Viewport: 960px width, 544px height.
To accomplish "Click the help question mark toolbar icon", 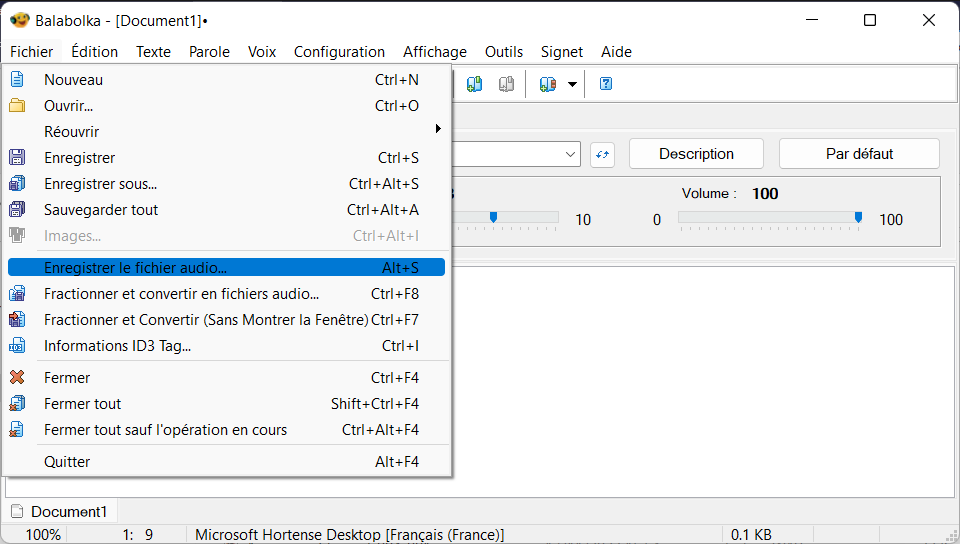I will (x=605, y=84).
